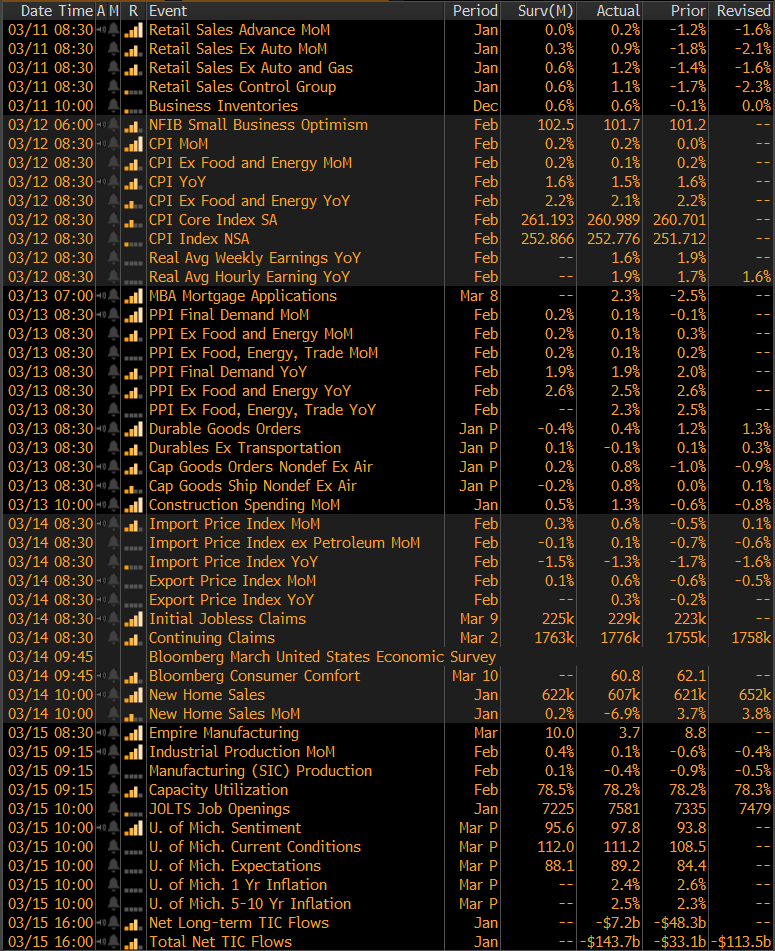
Task: Select the U. of Mich. Sentiment event name
Action: pyautogui.click(x=224, y=828)
